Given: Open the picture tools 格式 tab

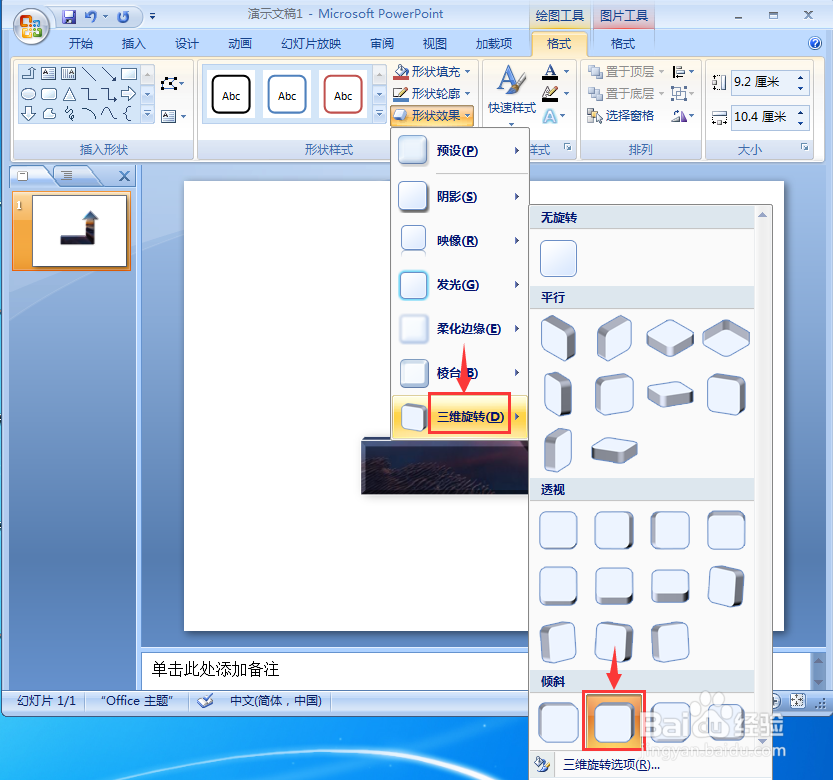Looking at the screenshot, I should click(623, 44).
